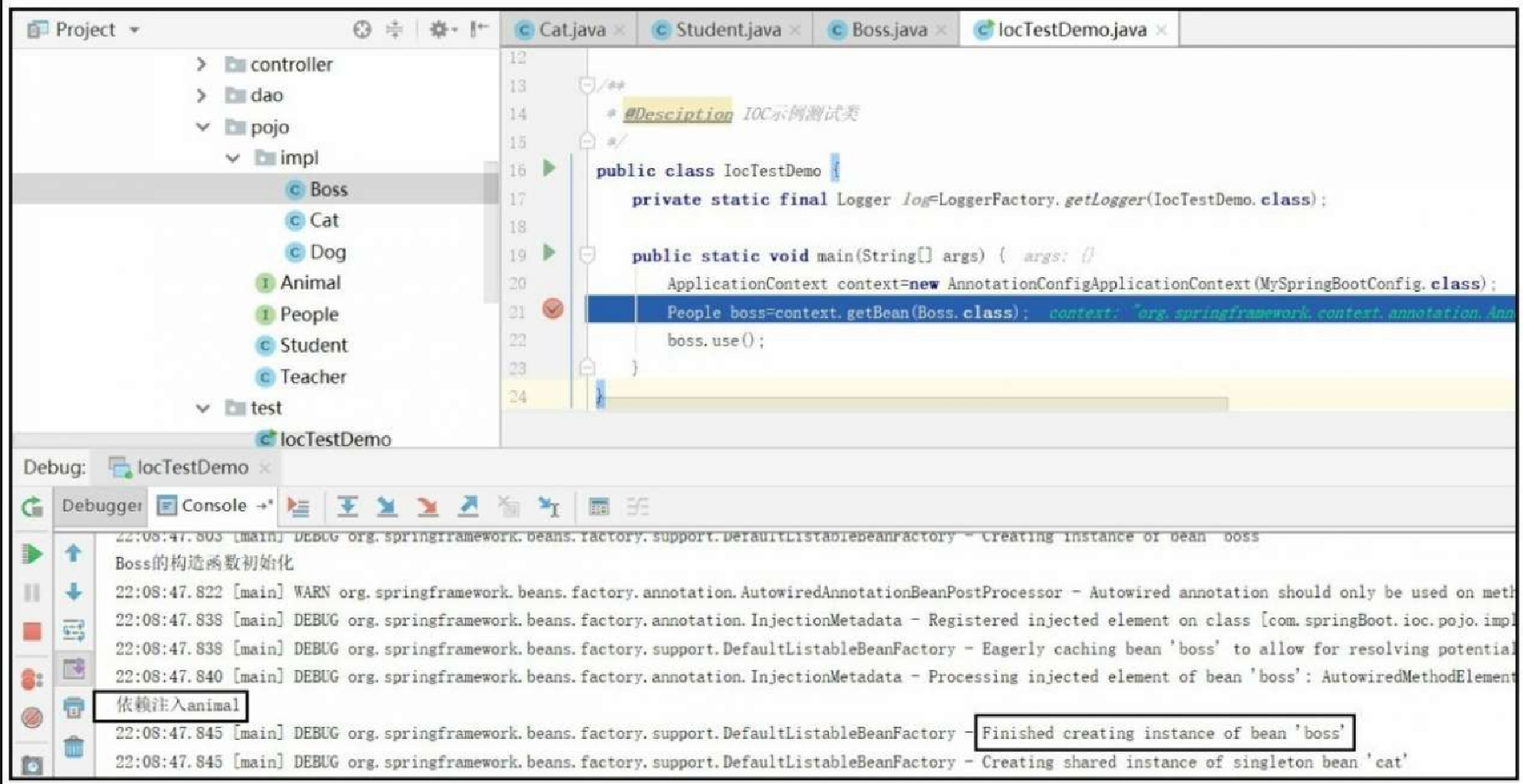Viewport: 1523px width, 784px height.
Task: Click Project tree vertical scrollbar
Action: coord(490,232)
